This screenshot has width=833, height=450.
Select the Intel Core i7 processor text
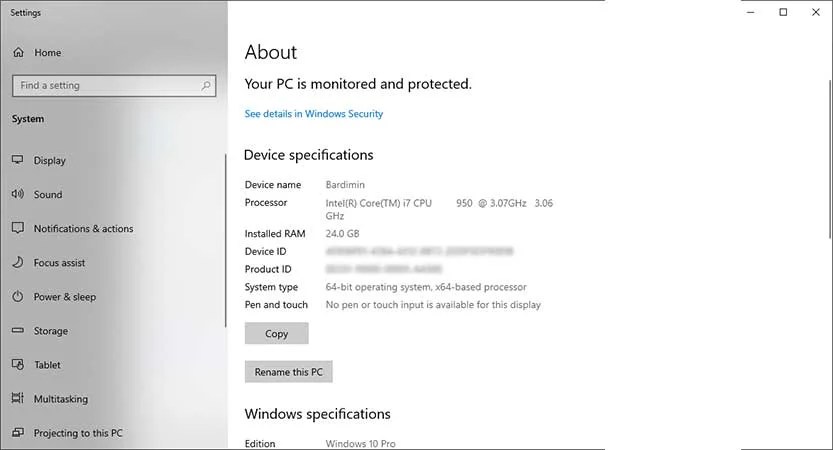coord(439,209)
